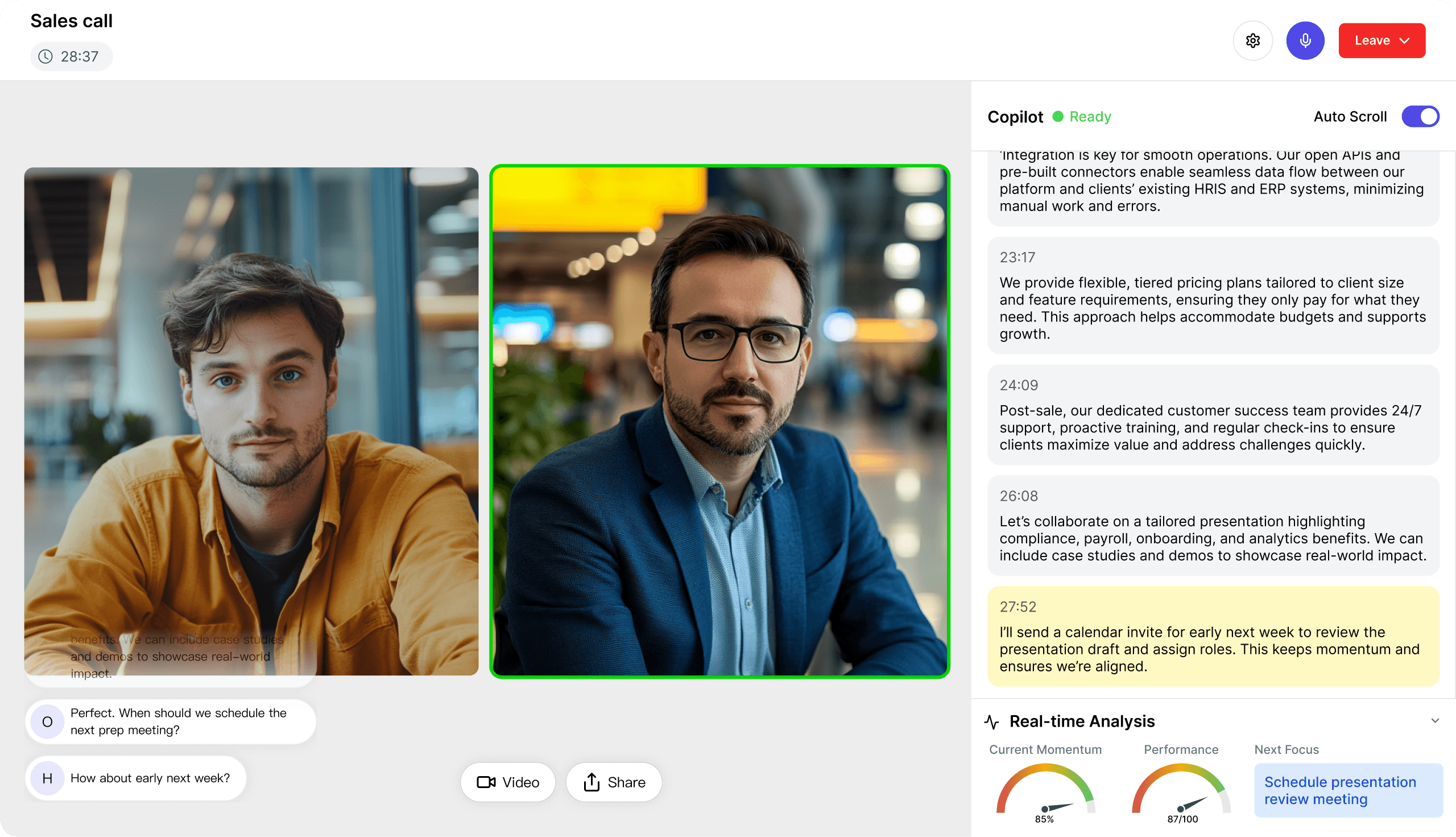Click the Auto Scroll label
This screenshot has height=837, width=1456.
(x=1350, y=117)
